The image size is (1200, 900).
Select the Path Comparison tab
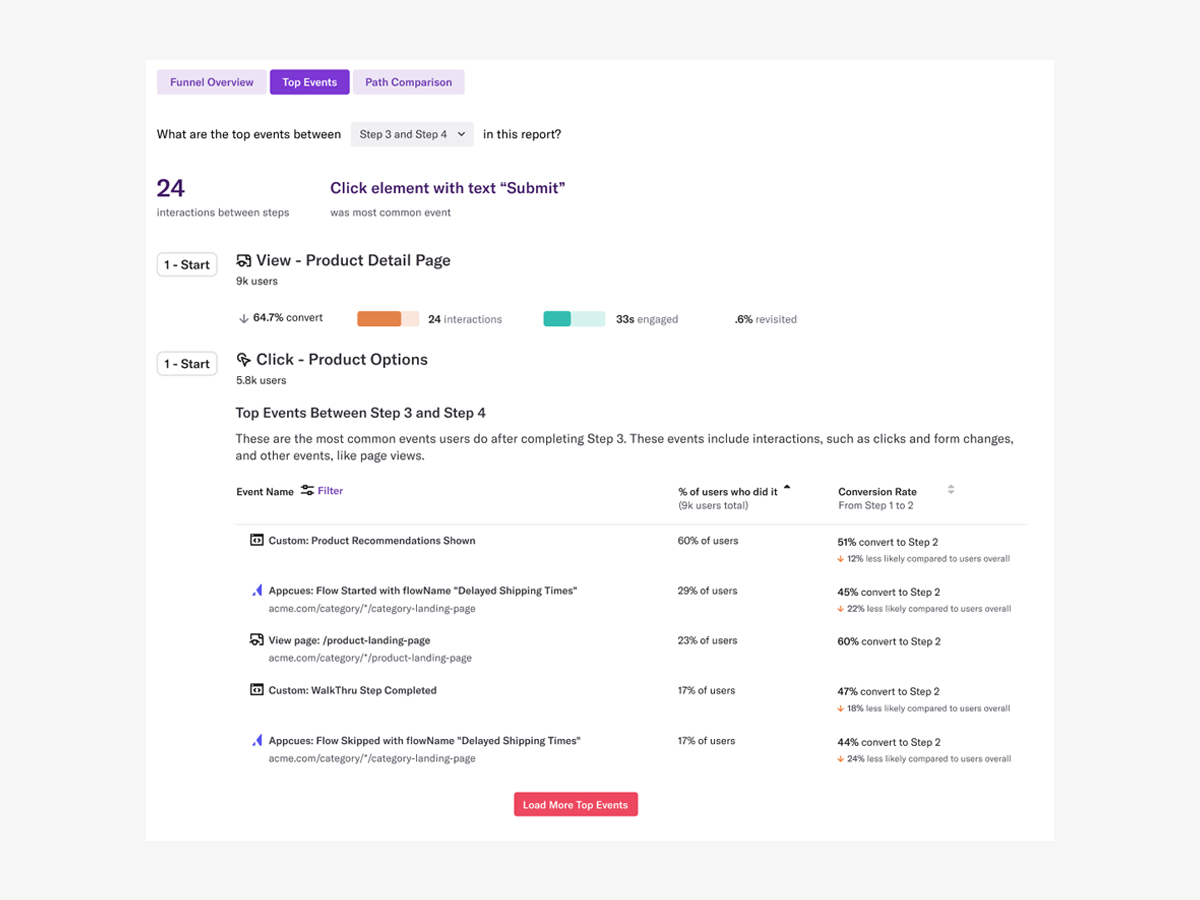click(x=408, y=82)
